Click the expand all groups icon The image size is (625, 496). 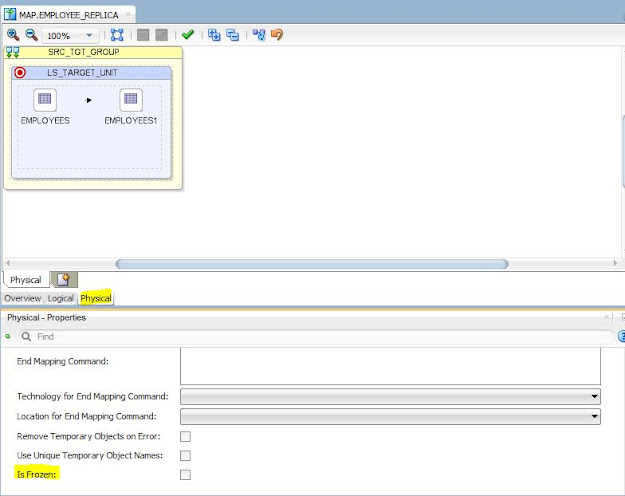tap(214, 35)
